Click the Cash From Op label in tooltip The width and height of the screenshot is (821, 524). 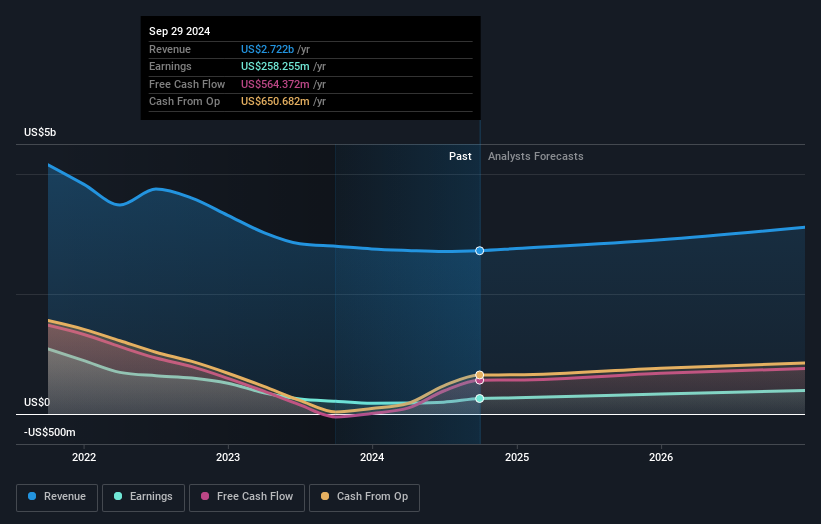(x=184, y=102)
